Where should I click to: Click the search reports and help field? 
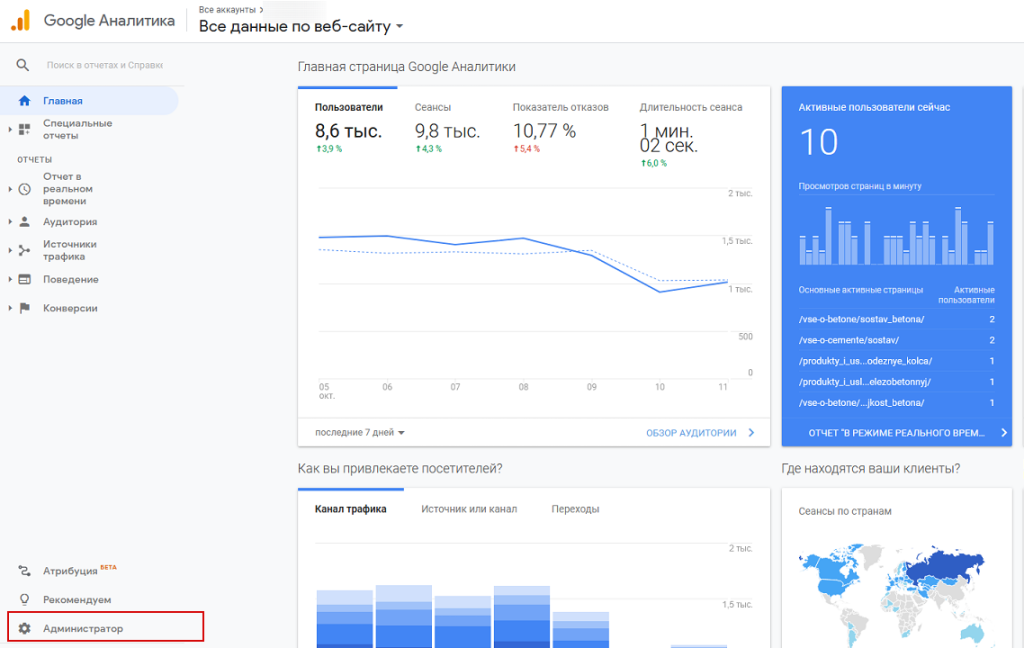coord(104,65)
